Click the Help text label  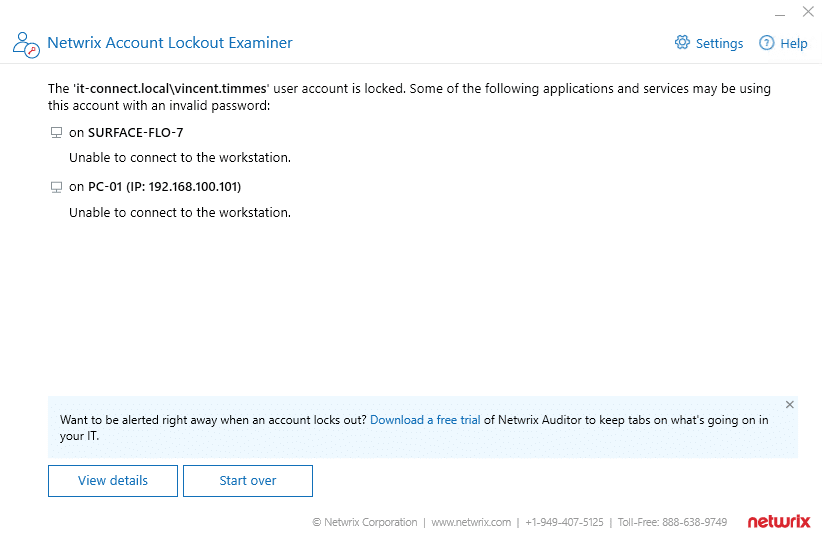[x=794, y=44]
